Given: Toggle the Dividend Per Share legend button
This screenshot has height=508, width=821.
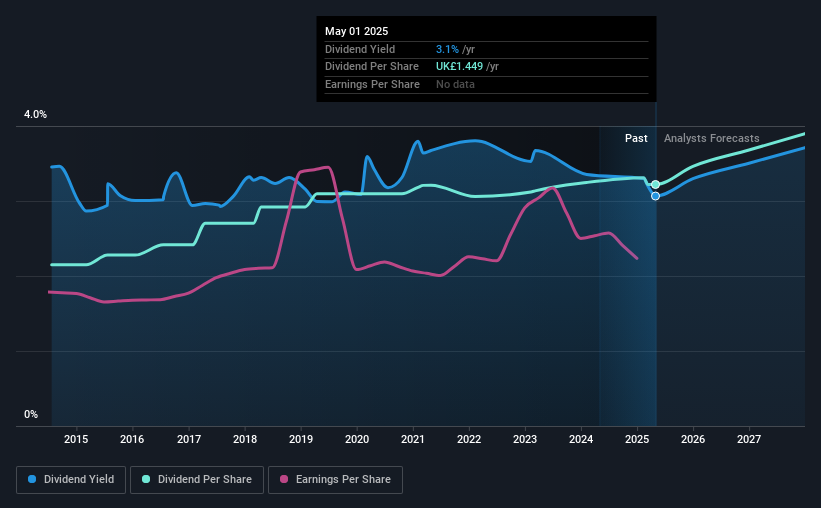Looking at the screenshot, I should click(x=197, y=480).
